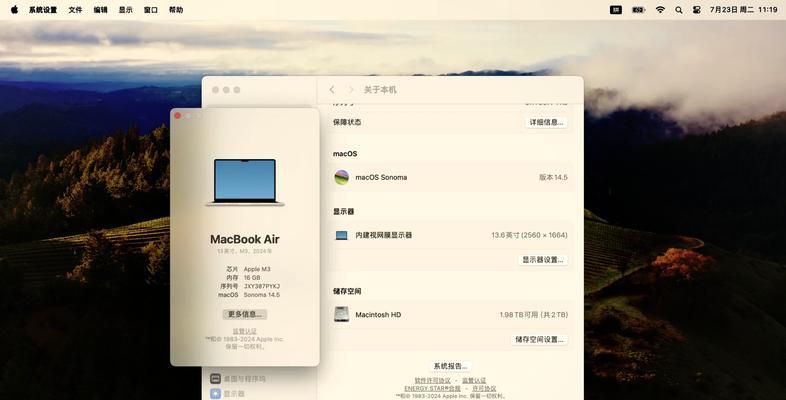Screen dimensions: 786x400
Task: Open the 软件许可协议 link
Action: 432,380
